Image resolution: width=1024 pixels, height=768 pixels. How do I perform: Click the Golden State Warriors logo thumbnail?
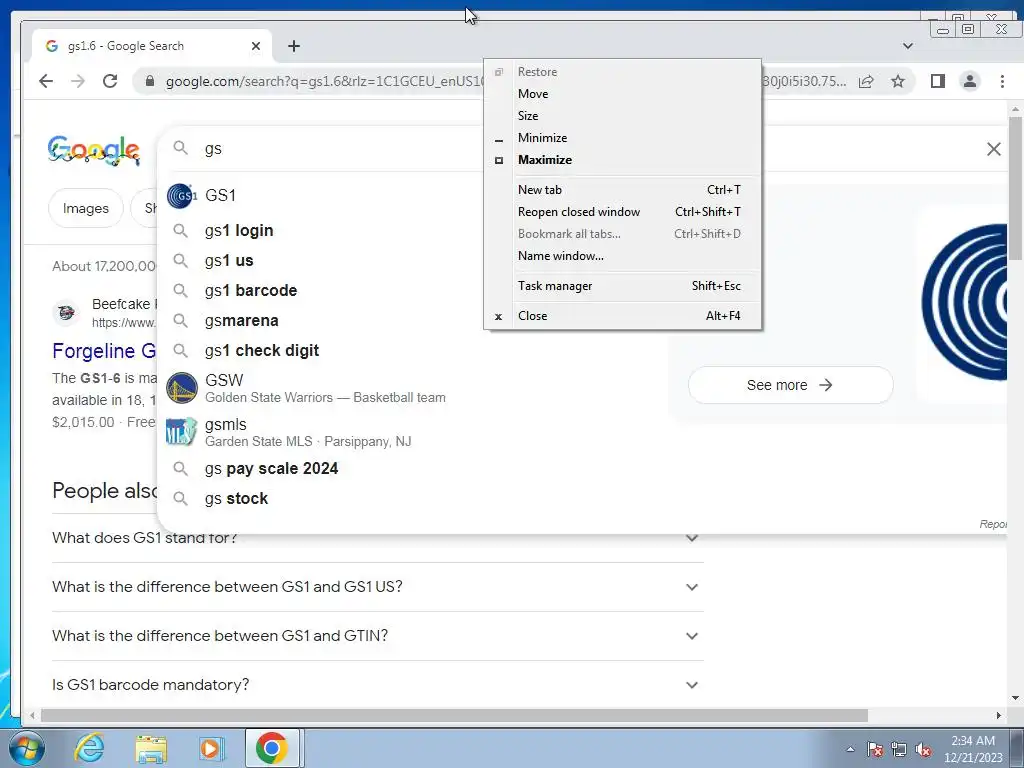[182, 388]
